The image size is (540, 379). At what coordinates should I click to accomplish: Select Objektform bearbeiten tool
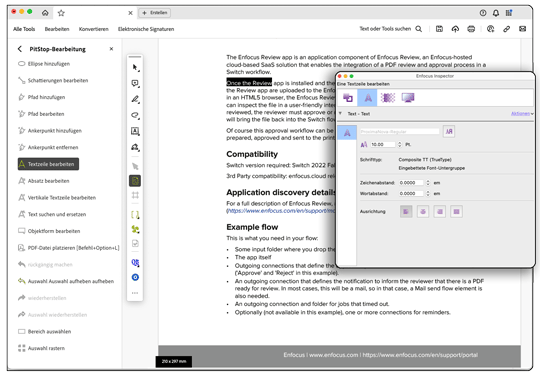coord(49,231)
